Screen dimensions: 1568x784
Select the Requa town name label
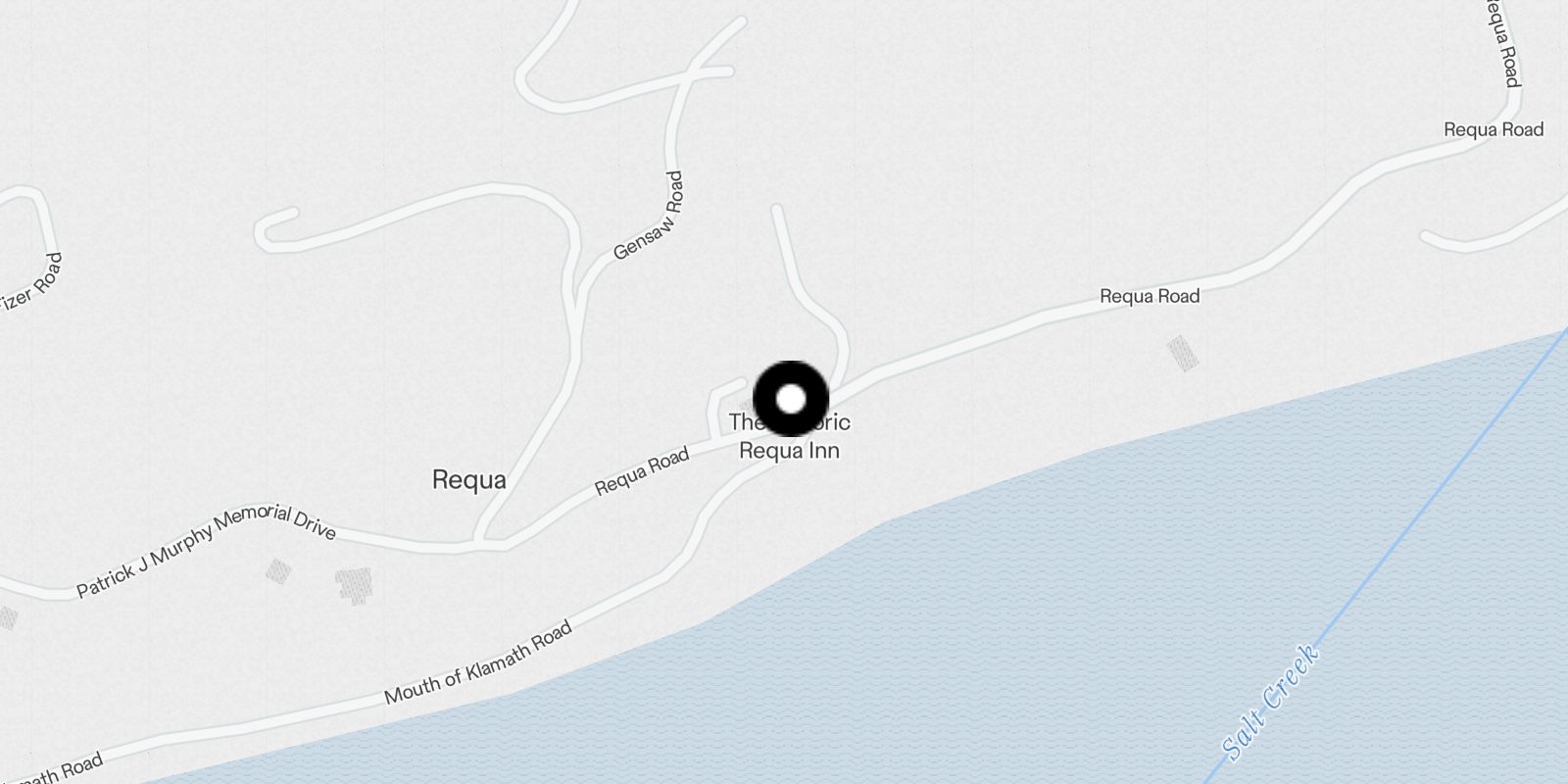point(469,479)
